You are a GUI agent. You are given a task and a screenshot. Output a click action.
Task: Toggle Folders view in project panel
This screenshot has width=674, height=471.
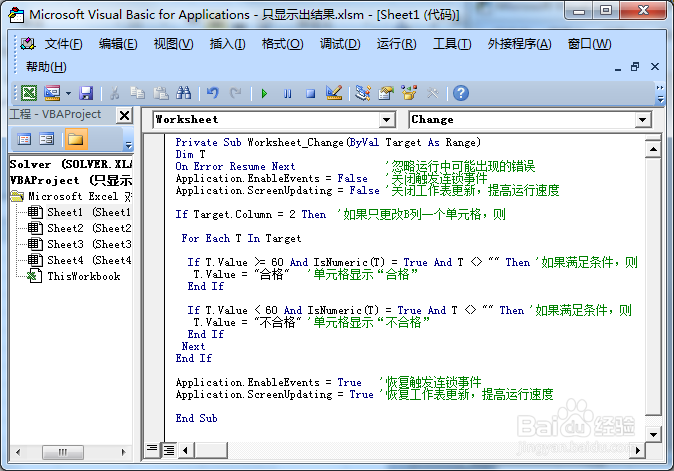pos(76,139)
